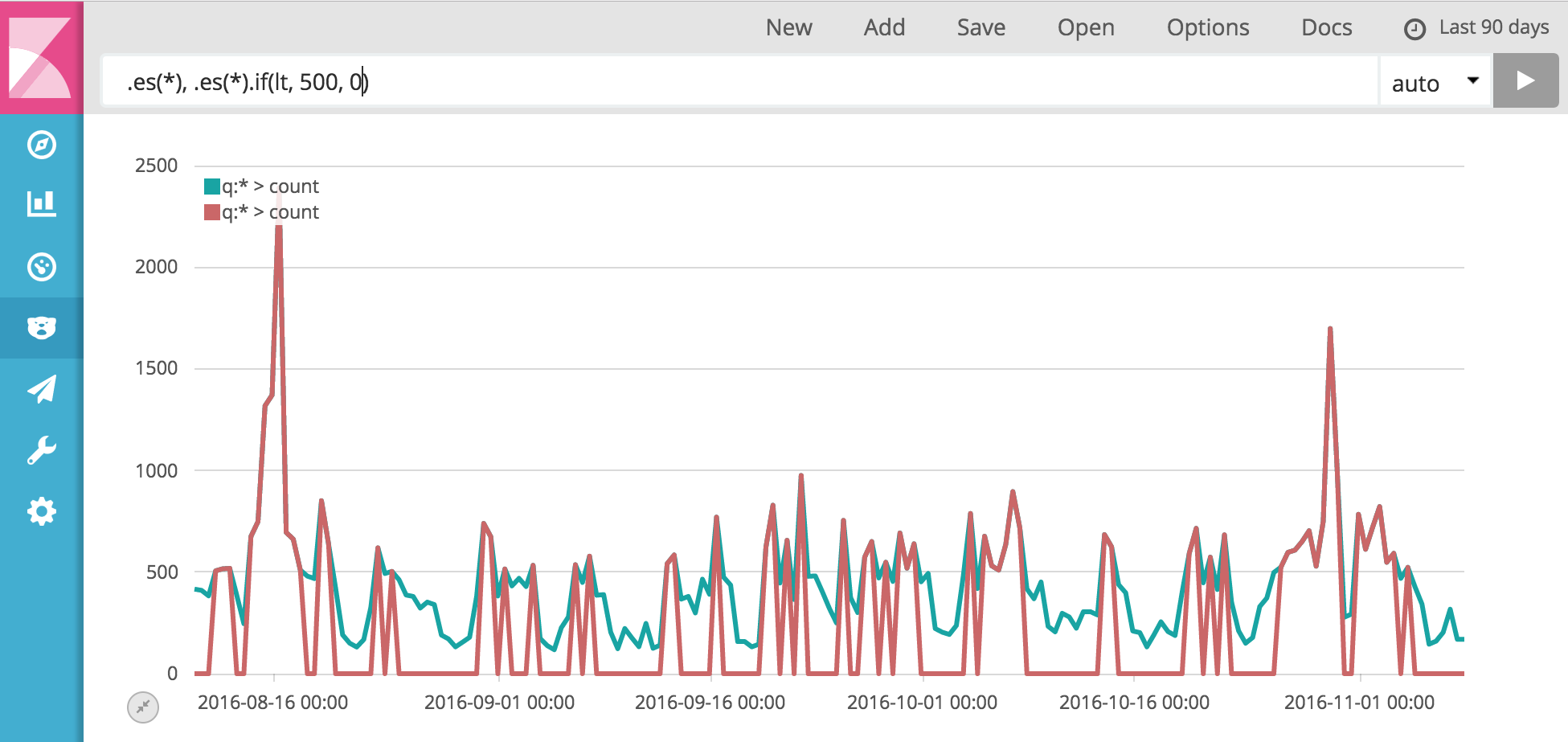Click Options in the top menu
1568x742 pixels.
(x=1208, y=27)
